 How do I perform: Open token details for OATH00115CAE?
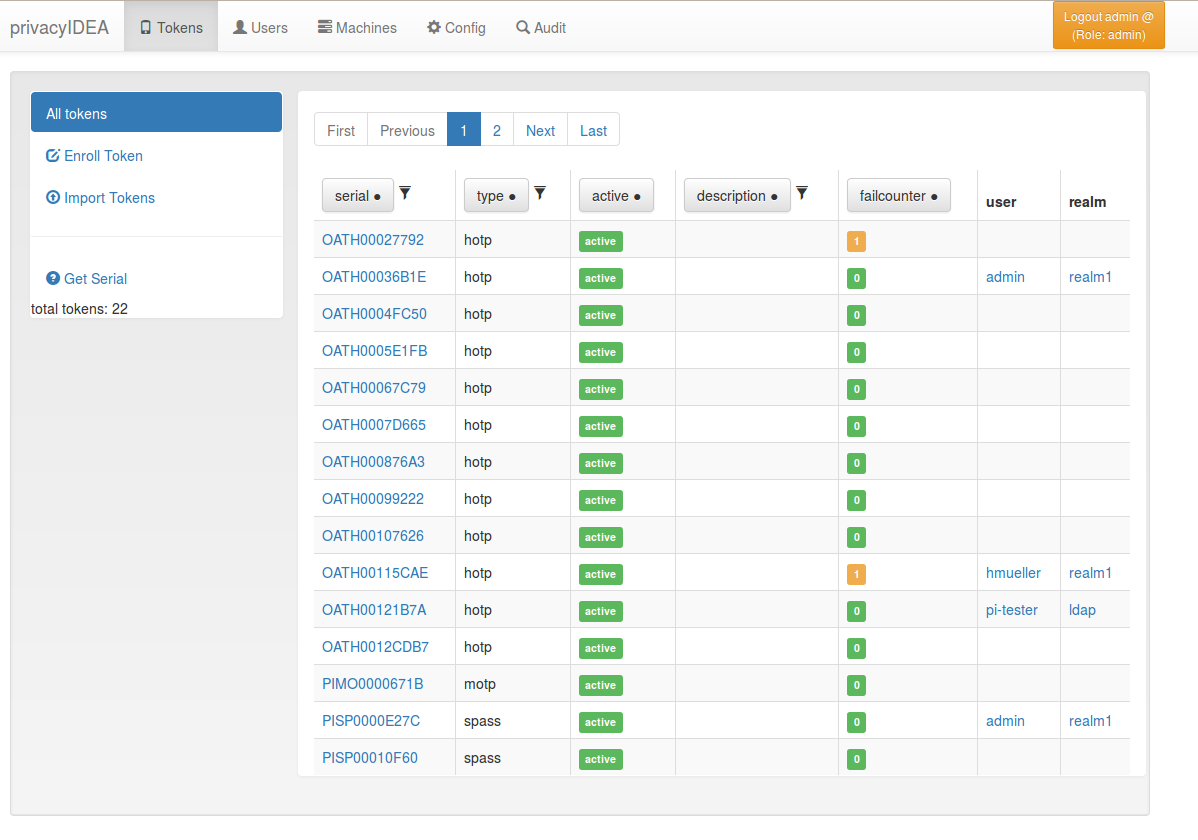coord(374,573)
